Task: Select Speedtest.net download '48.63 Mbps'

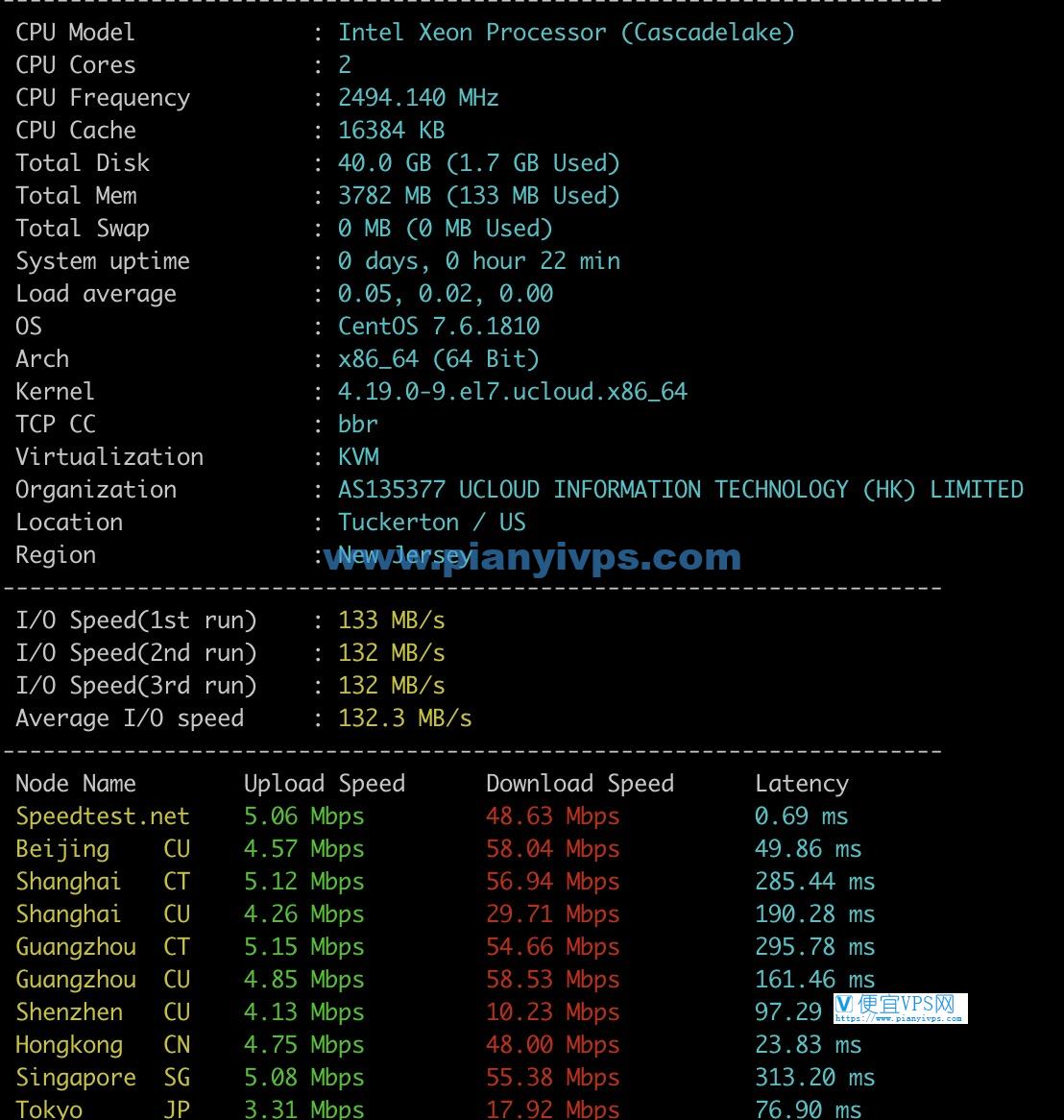Action: pos(553,816)
